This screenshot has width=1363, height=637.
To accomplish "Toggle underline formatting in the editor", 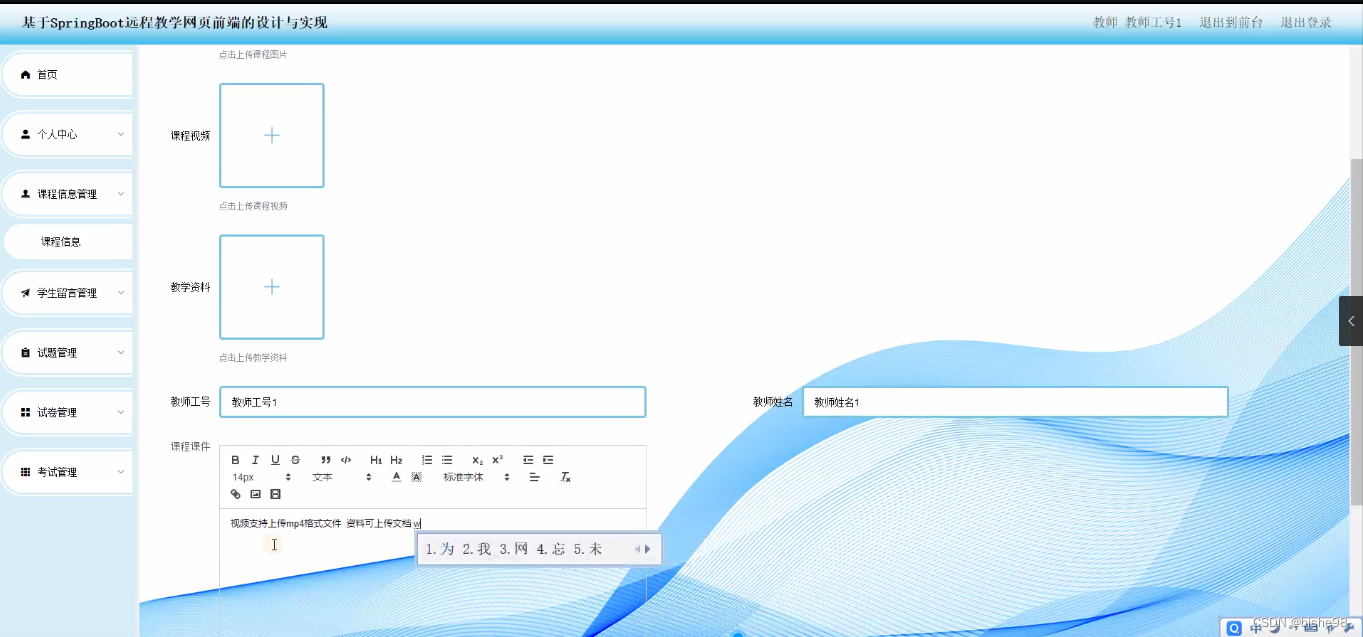I will click(275, 459).
